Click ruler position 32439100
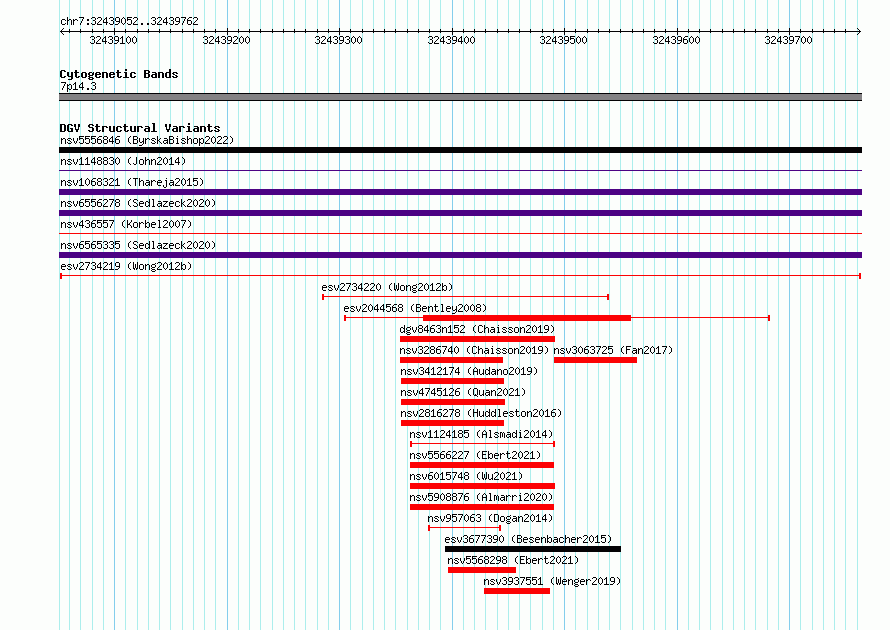The image size is (890, 630). (114, 40)
